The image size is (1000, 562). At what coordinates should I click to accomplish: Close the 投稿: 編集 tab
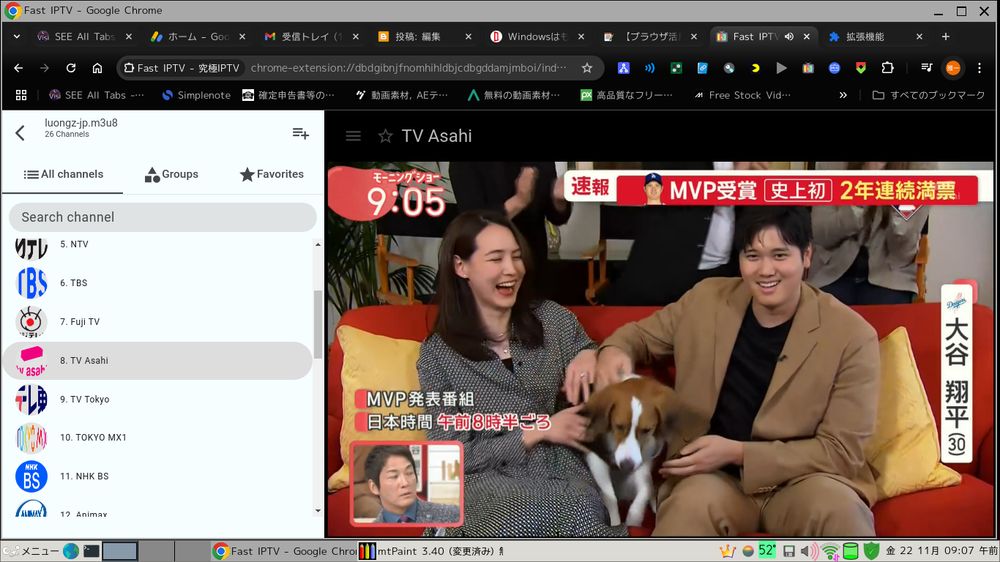(468, 36)
